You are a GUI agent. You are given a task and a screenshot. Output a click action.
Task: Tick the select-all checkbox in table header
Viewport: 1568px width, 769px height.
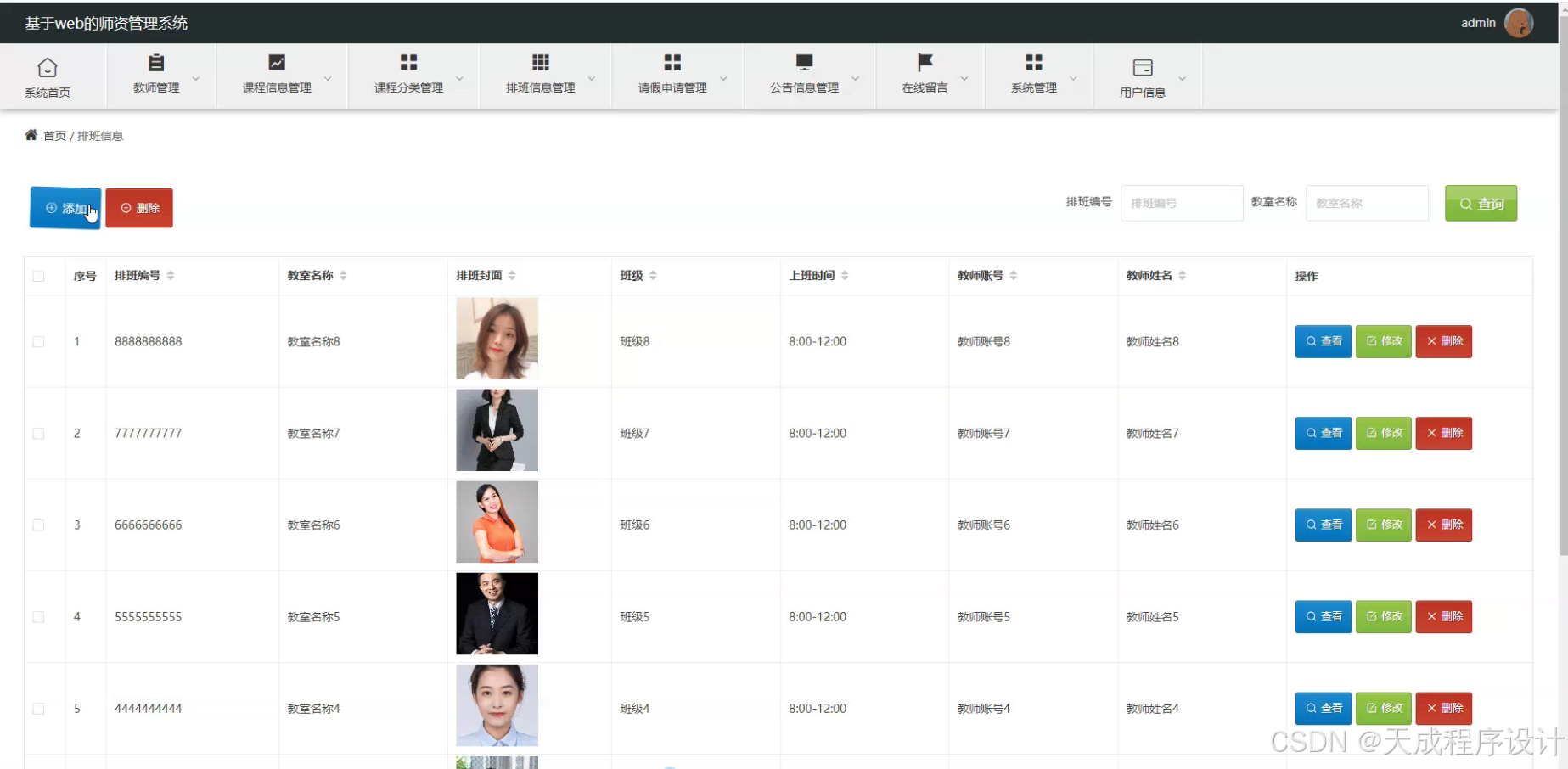tap(38, 276)
